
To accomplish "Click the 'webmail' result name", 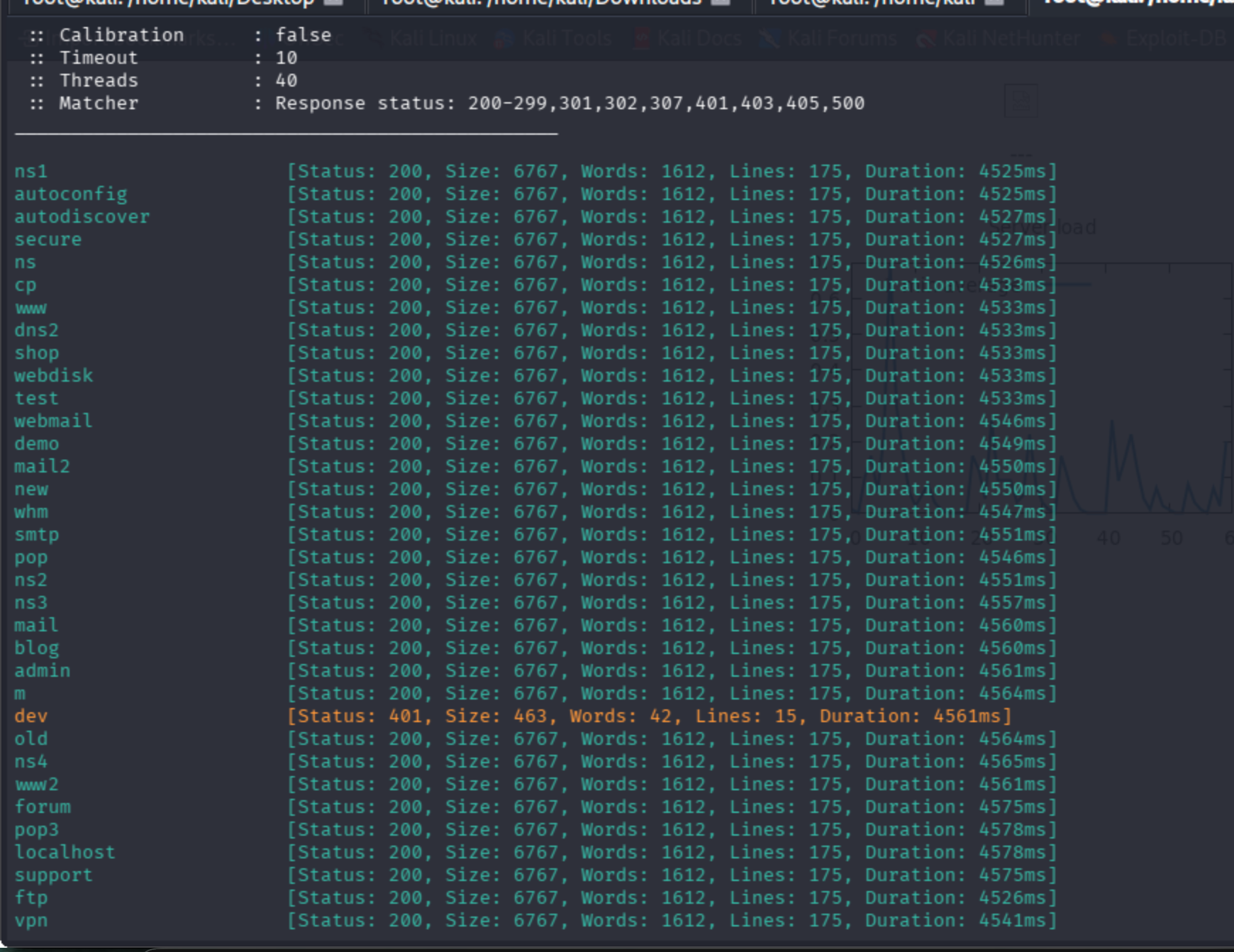I will click(53, 421).
